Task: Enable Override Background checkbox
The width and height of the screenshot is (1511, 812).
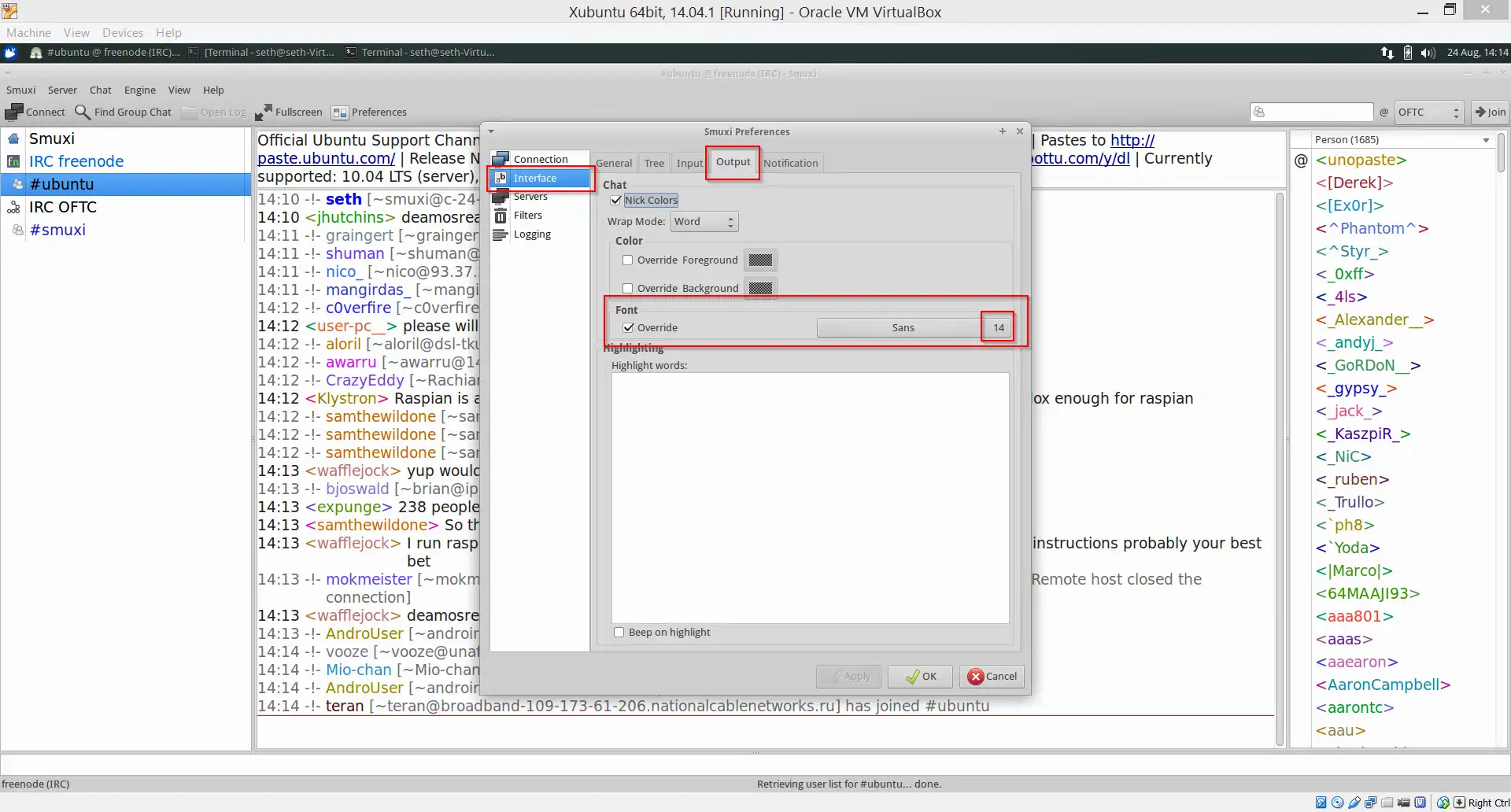Action: click(628, 289)
